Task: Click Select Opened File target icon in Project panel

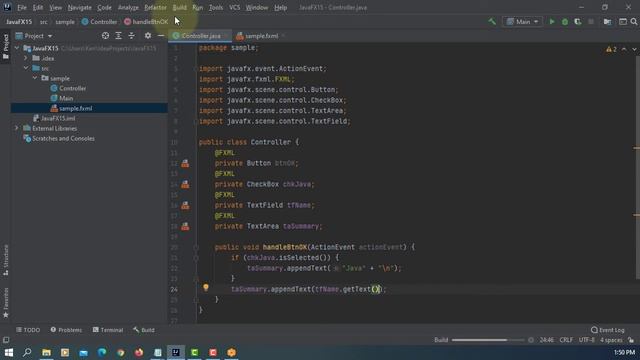Action: [x=105, y=36]
